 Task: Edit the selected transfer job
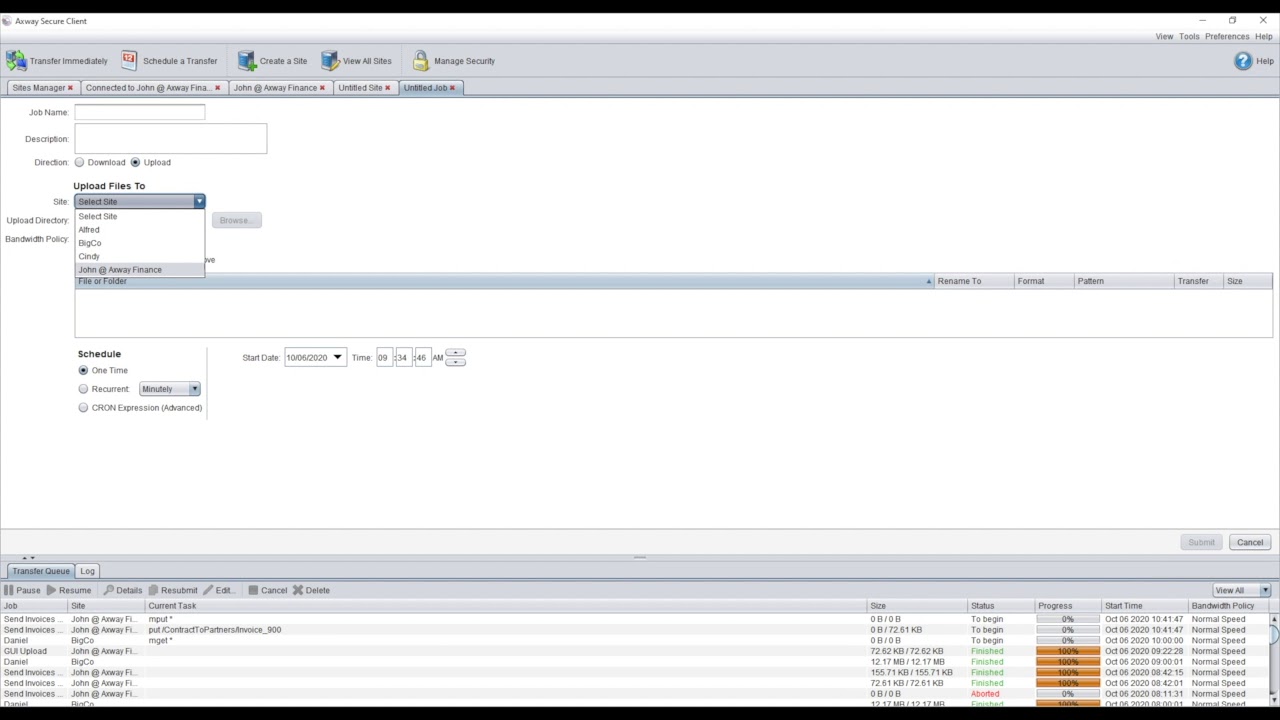[x=218, y=590]
